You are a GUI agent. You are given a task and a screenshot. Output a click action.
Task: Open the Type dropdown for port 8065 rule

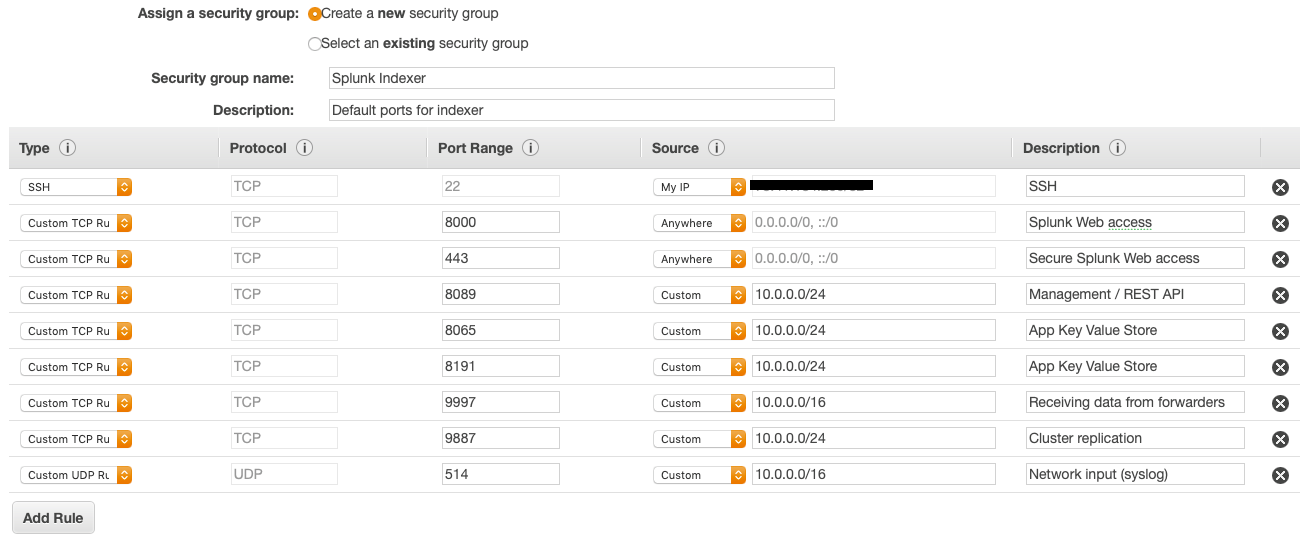point(76,331)
